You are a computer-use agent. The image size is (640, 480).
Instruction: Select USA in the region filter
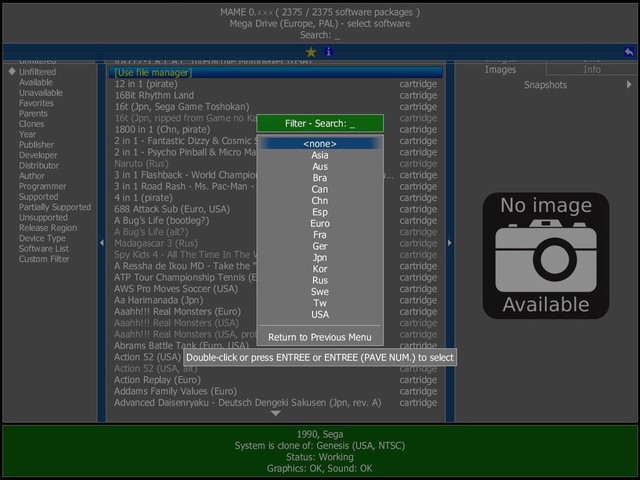click(x=320, y=315)
